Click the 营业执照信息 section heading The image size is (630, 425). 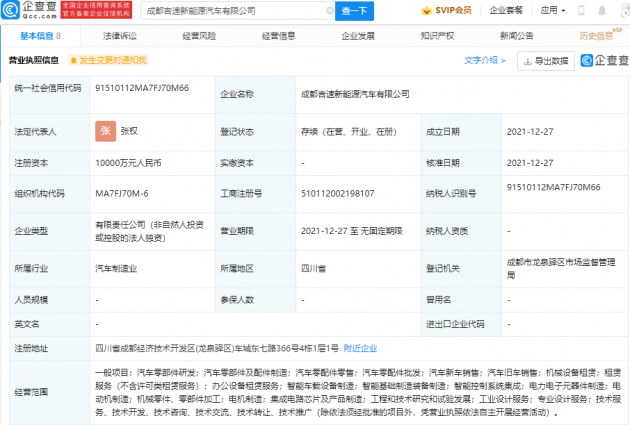coord(34,60)
